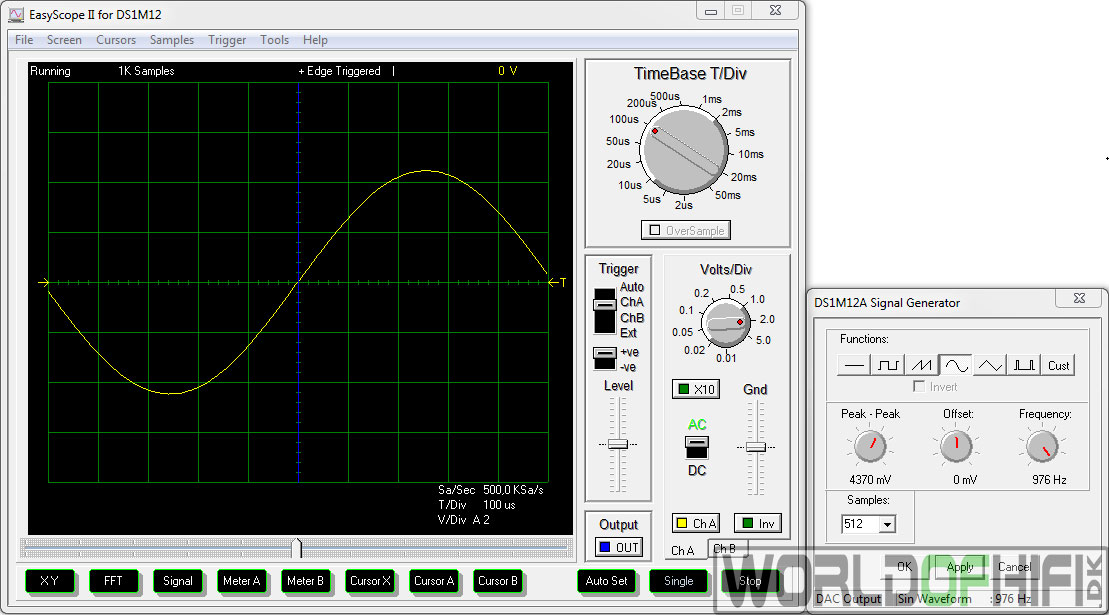The image size is (1109, 615).
Task: Switch to the Ch A tab
Action: pyautogui.click(x=683, y=550)
